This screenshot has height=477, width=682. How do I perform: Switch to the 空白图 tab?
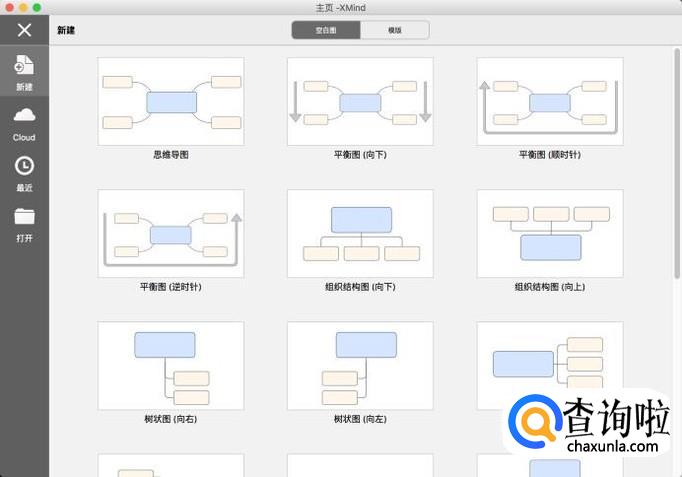coord(326,30)
